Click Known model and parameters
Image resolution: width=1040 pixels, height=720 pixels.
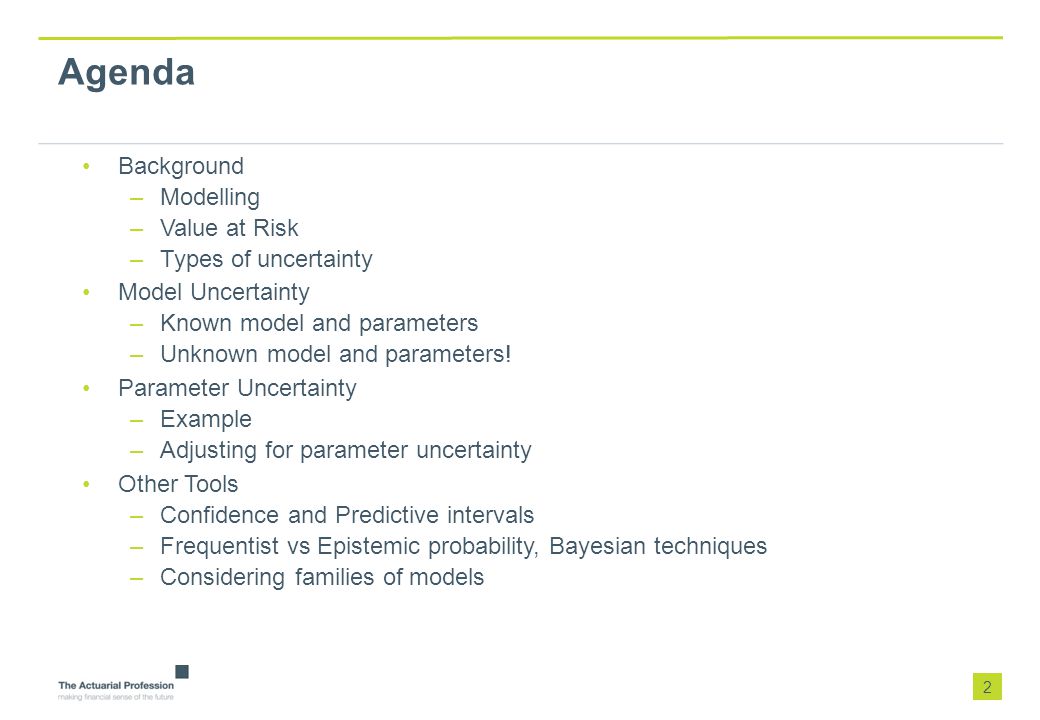pyautogui.click(x=318, y=324)
